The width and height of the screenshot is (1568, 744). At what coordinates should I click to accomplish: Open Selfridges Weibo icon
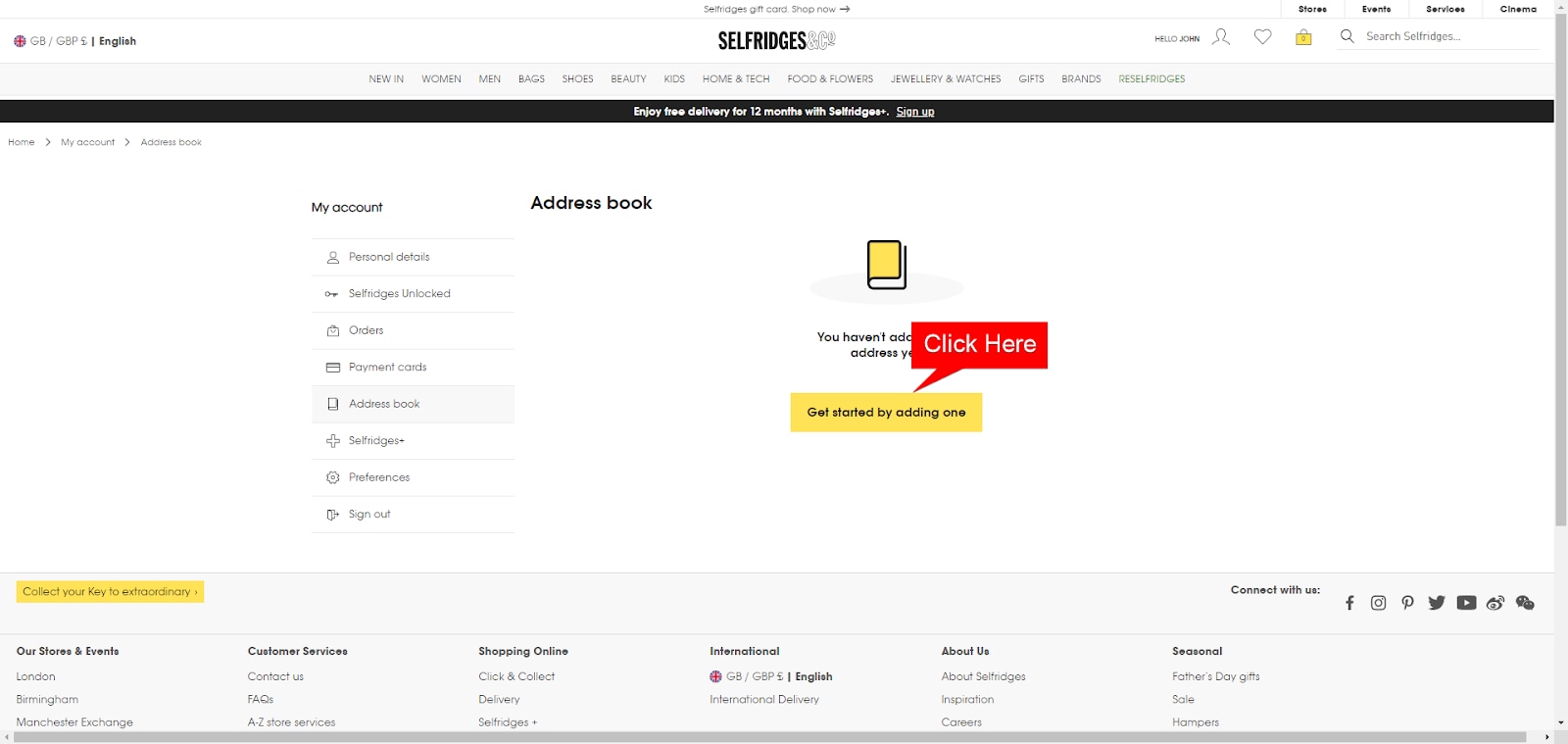coord(1495,603)
